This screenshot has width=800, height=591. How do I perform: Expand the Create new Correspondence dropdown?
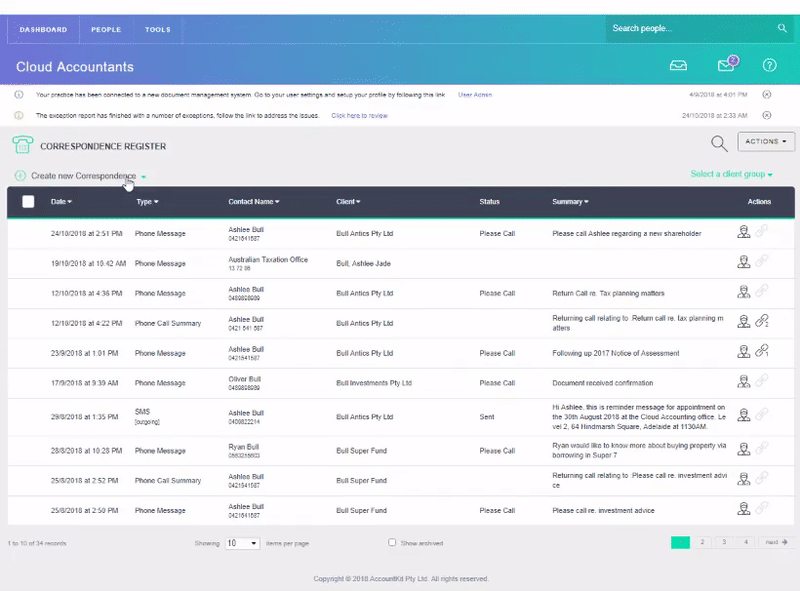142,174
